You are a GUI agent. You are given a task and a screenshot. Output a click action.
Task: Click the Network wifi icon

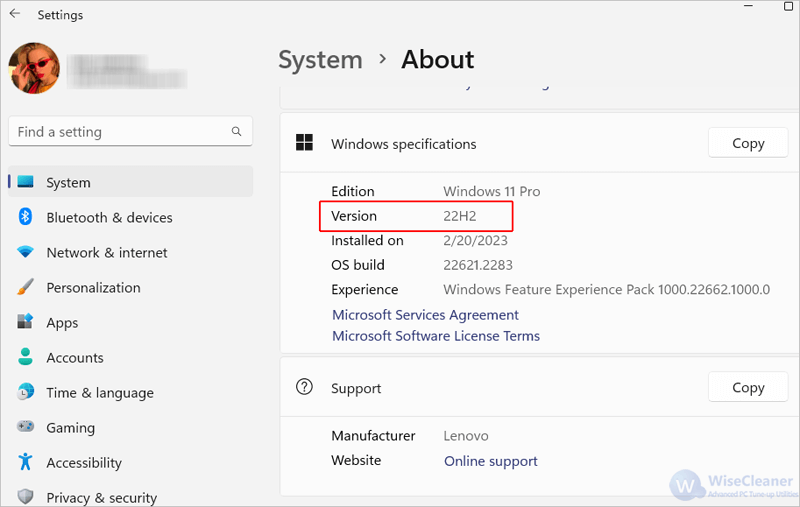25,251
